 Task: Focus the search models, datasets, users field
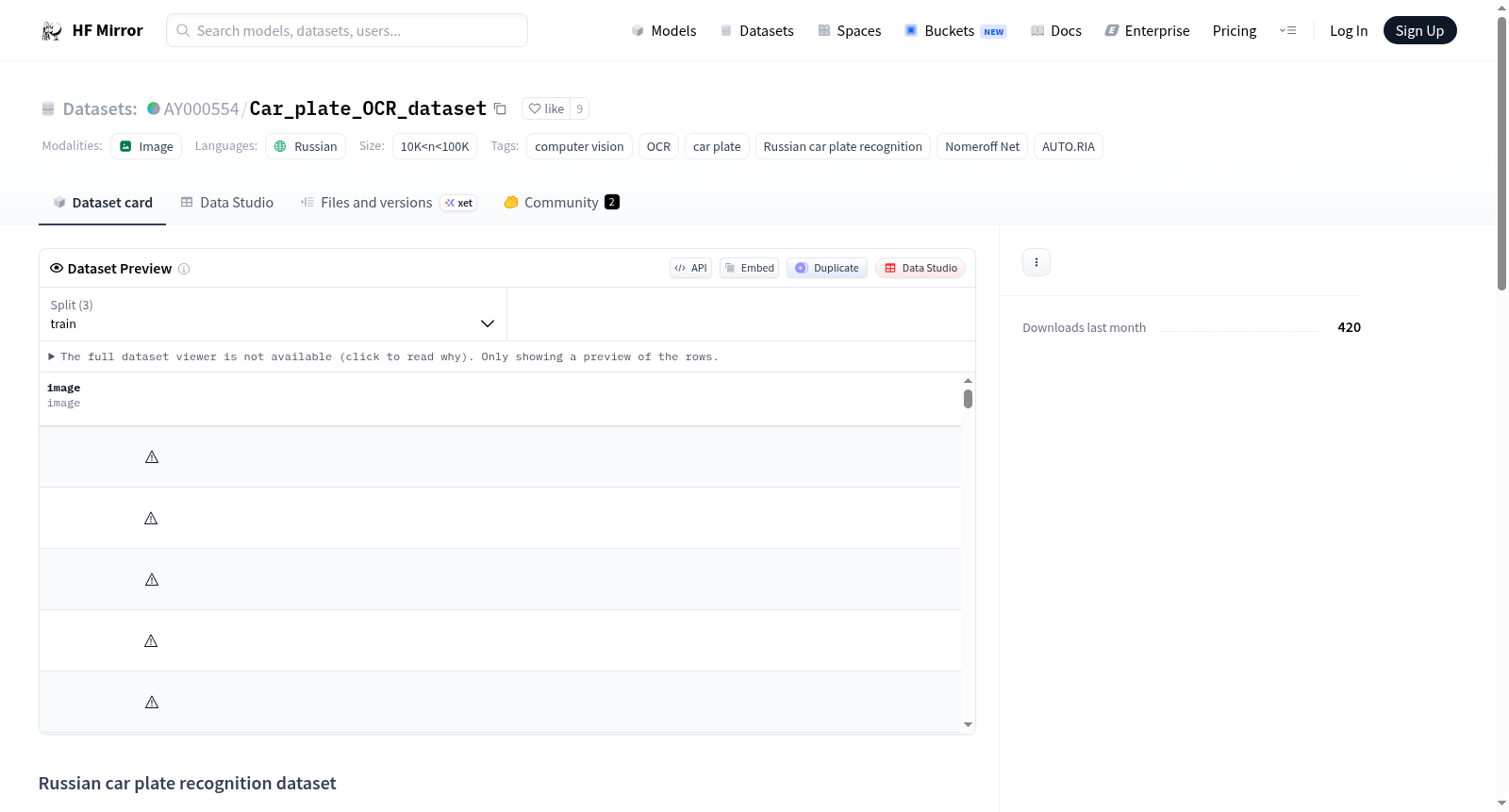pos(347,31)
